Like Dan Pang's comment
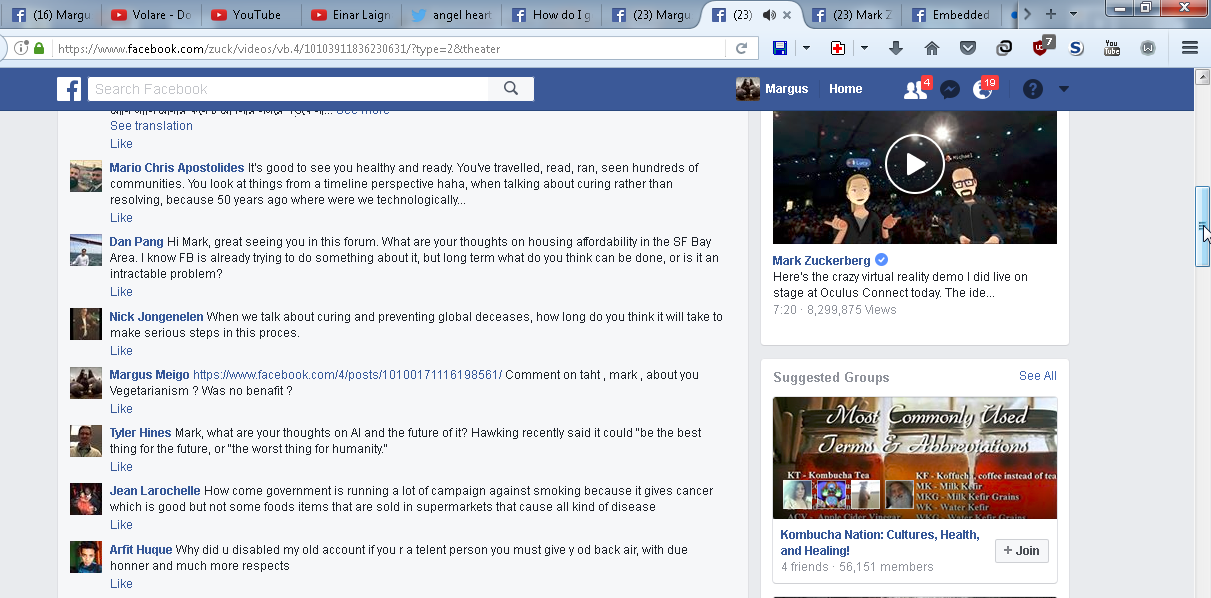Screen dimensions: 1211x598 (121, 292)
